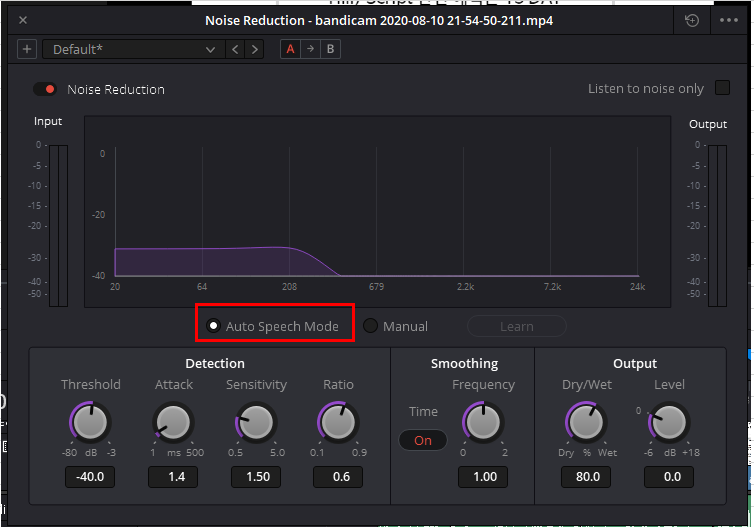Select Manual mode radio button

[x=370, y=326]
